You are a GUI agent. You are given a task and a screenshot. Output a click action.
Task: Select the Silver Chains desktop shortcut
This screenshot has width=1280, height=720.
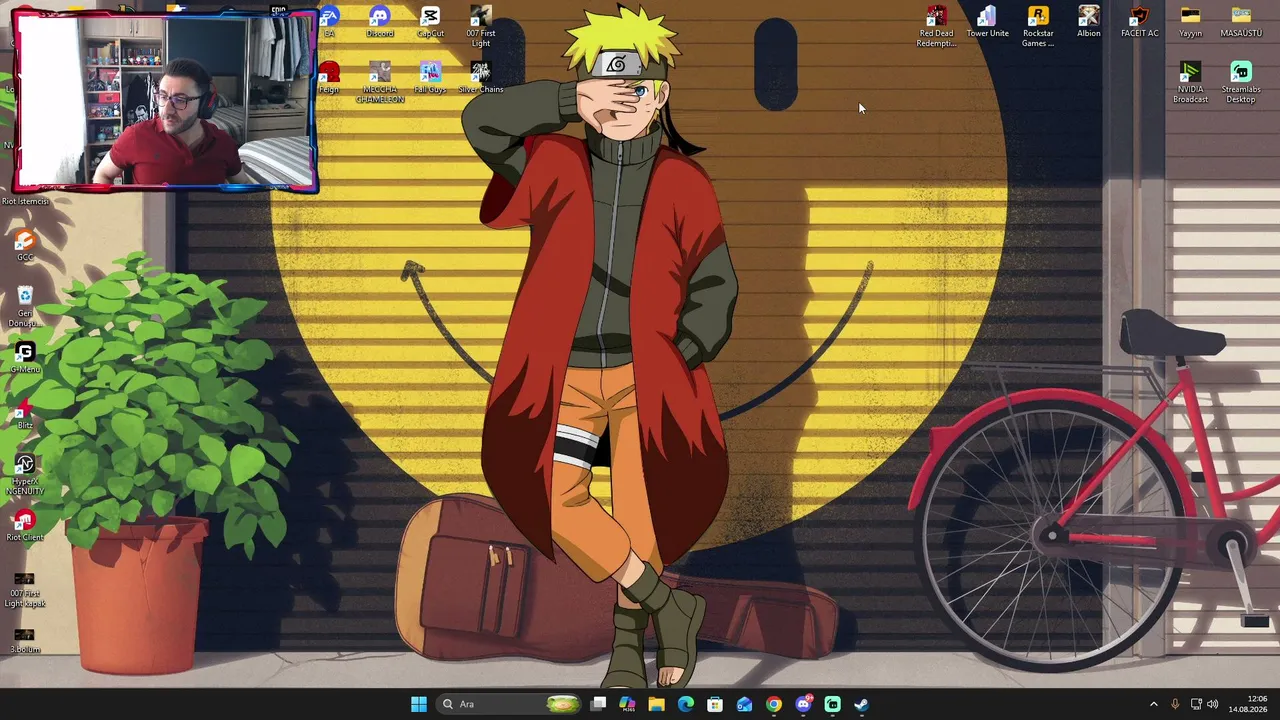click(481, 78)
